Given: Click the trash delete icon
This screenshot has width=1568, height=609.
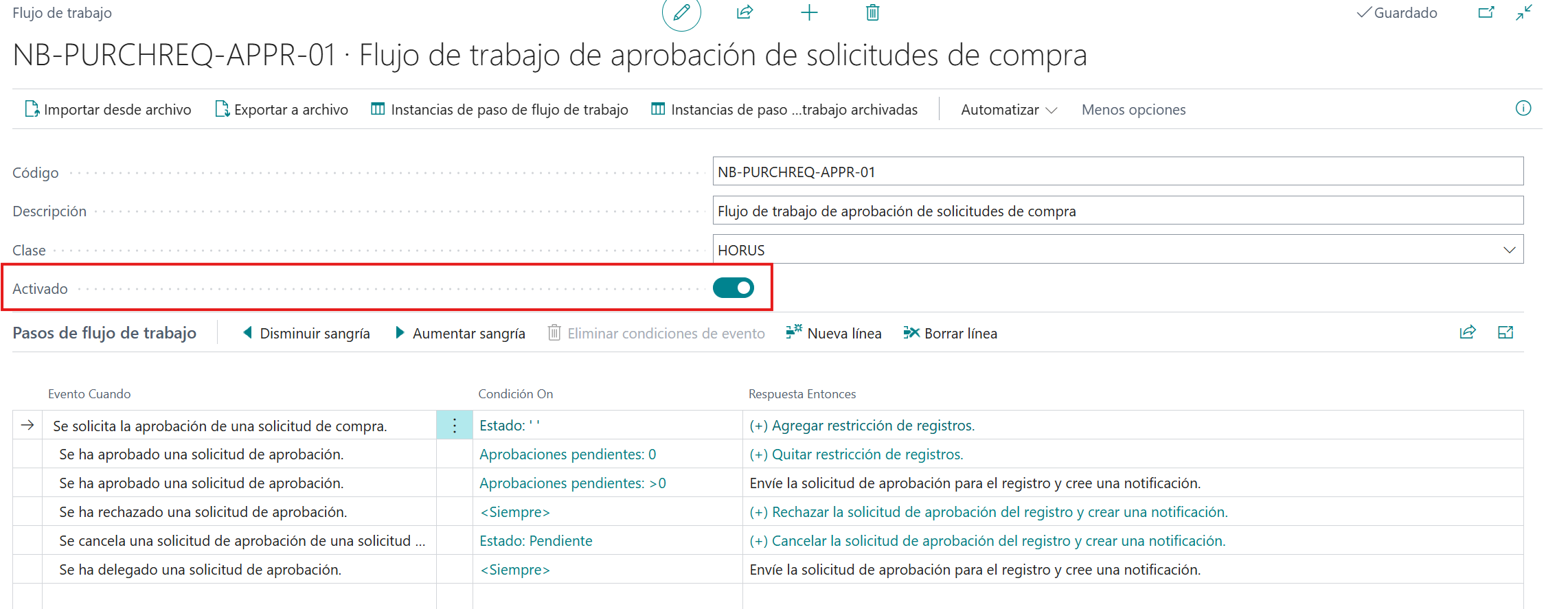Looking at the screenshot, I should (872, 12).
